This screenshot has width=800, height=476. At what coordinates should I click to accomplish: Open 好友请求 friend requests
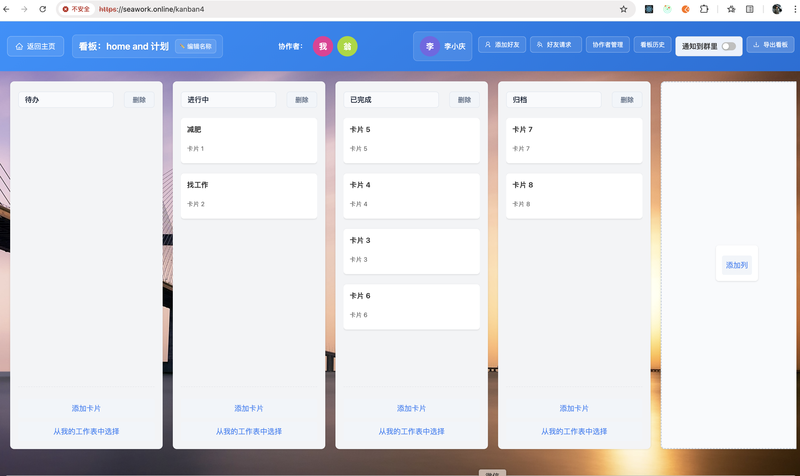(x=554, y=44)
